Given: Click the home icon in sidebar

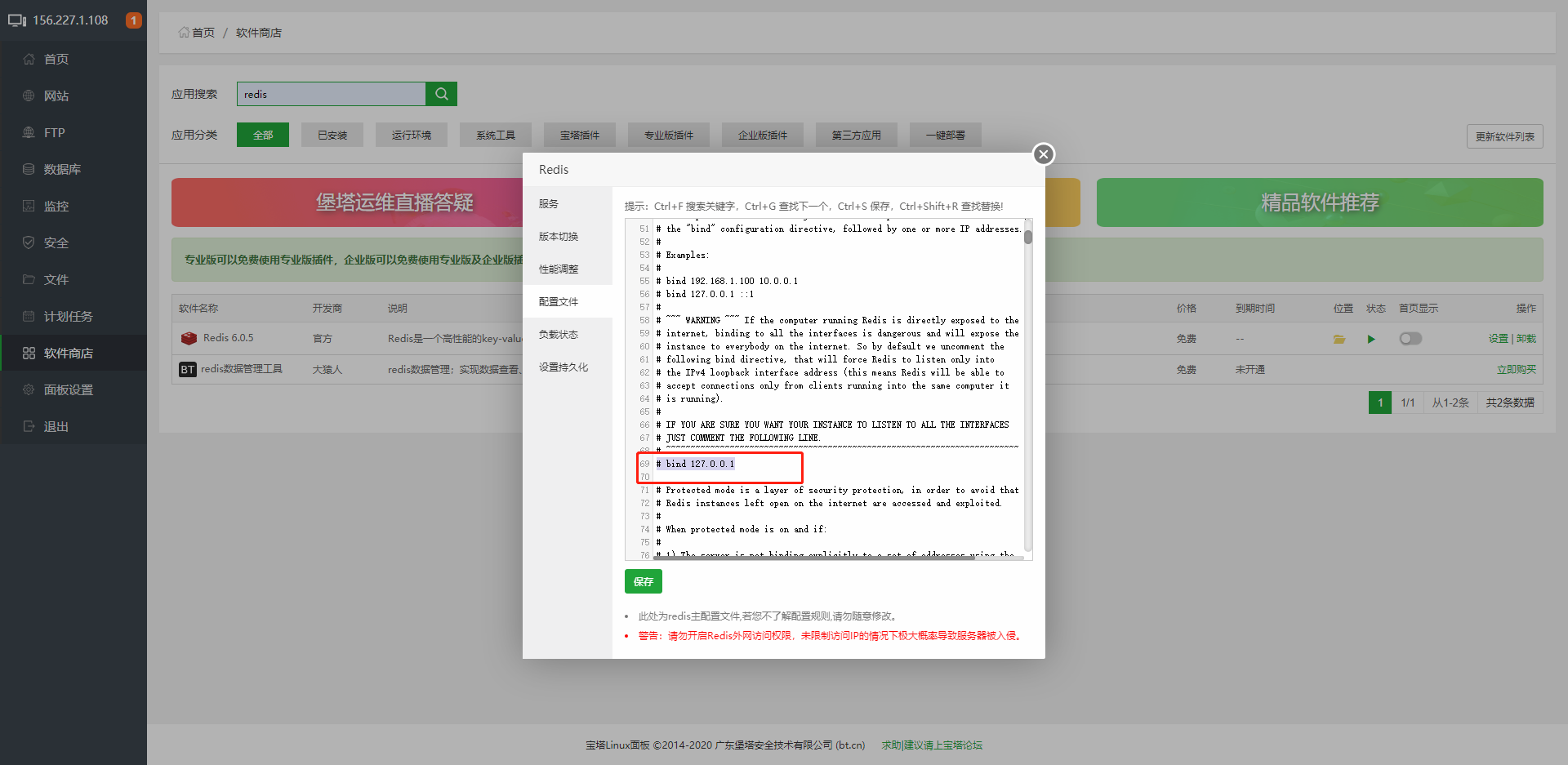Looking at the screenshot, I should tap(29, 59).
